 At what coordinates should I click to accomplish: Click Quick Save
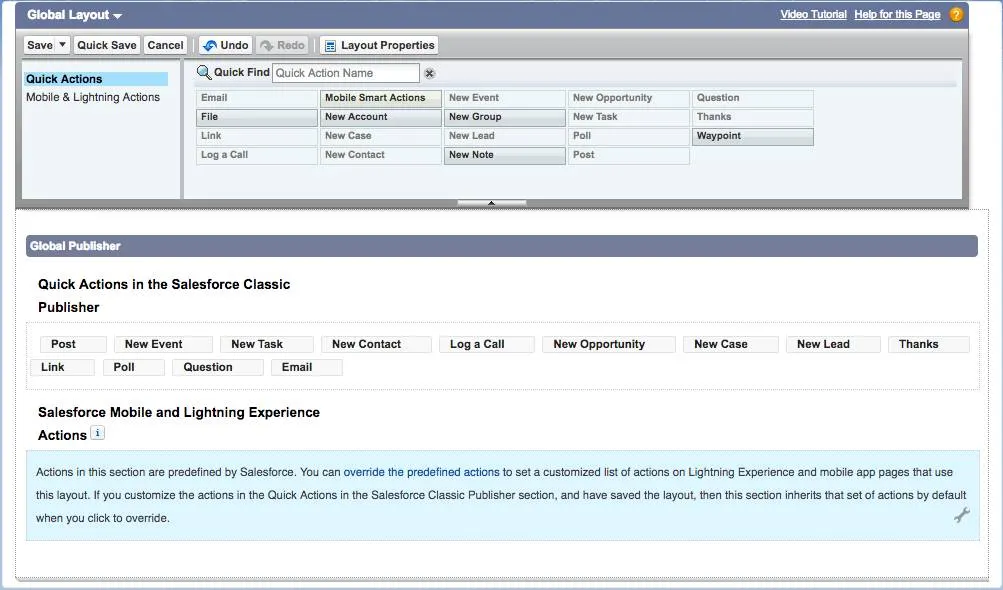pos(107,45)
